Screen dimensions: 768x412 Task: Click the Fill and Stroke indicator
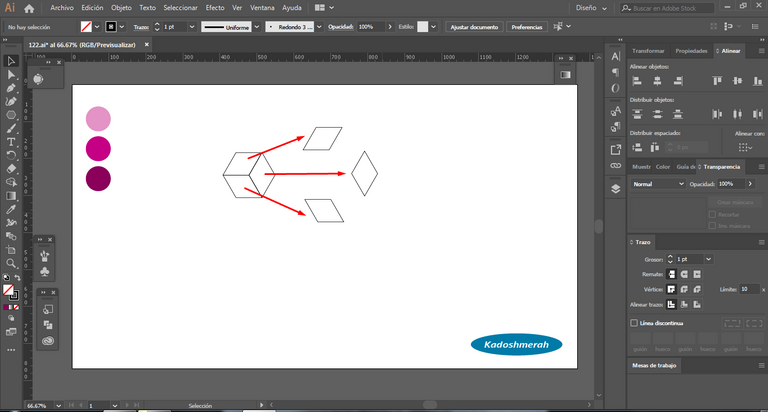tap(9, 291)
